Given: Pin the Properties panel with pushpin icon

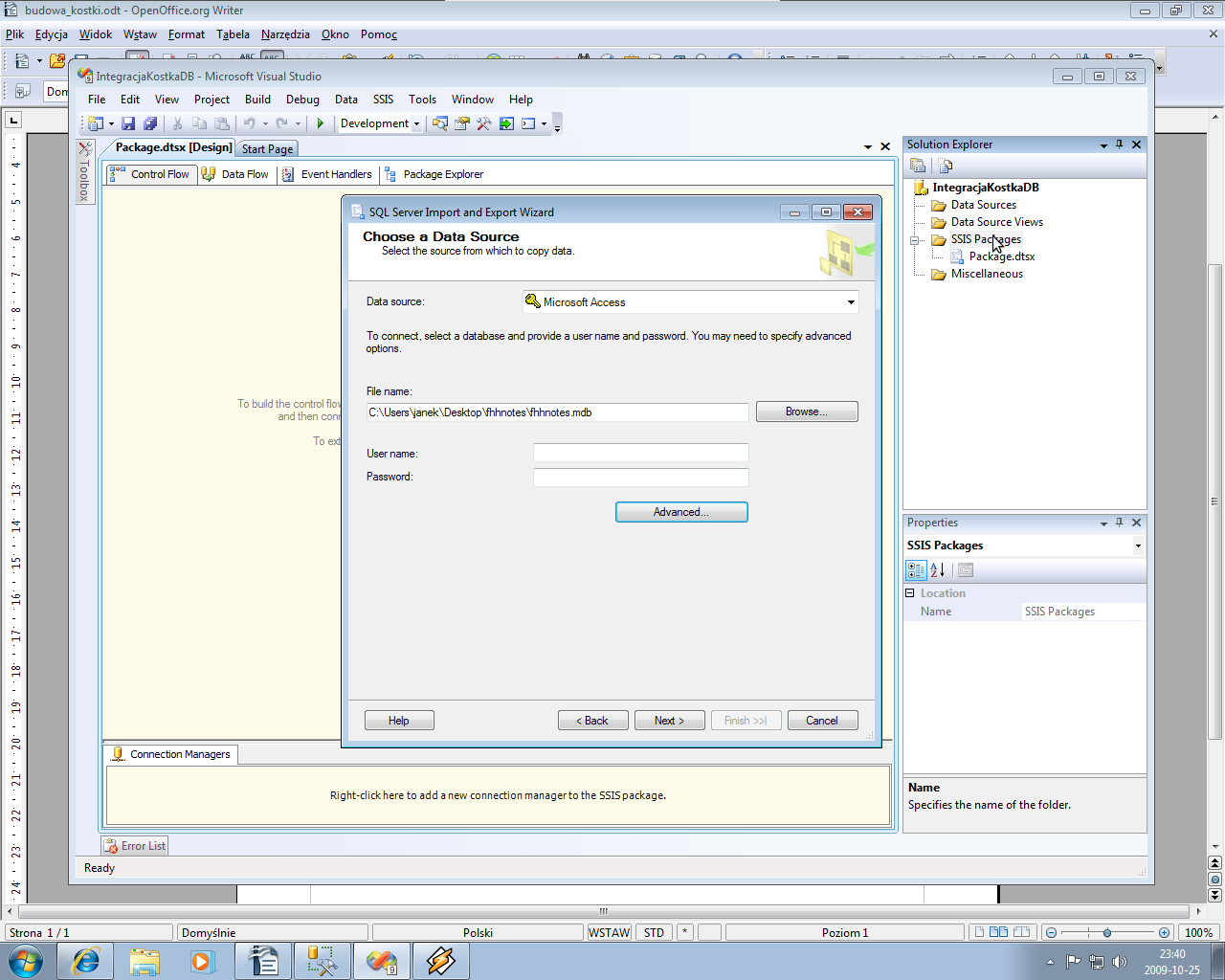Looking at the screenshot, I should pyautogui.click(x=1119, y=523).
